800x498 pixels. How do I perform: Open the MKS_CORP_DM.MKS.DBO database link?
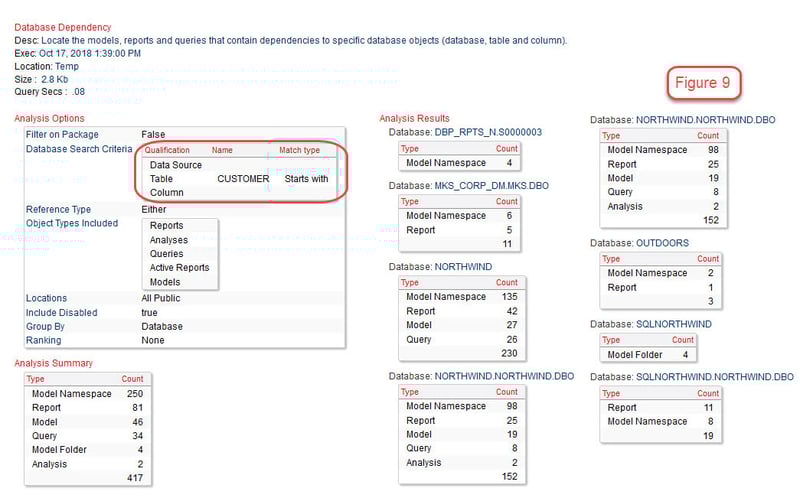pos(491,186)
